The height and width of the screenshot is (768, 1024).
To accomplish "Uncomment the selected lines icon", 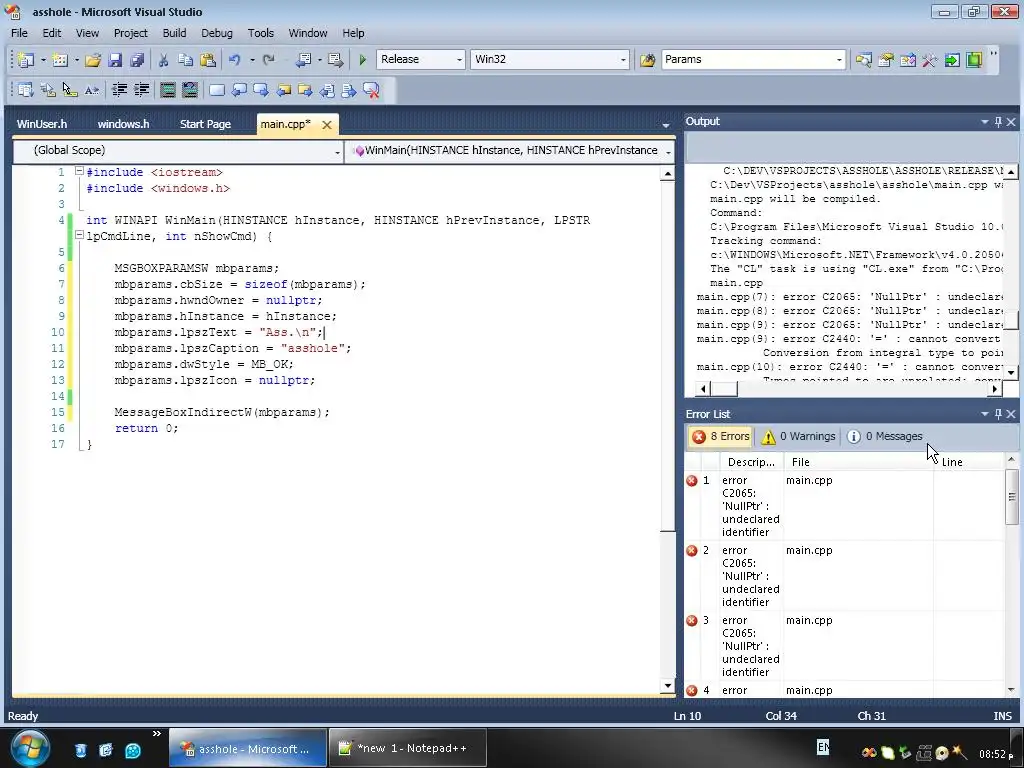I will 190,90.
